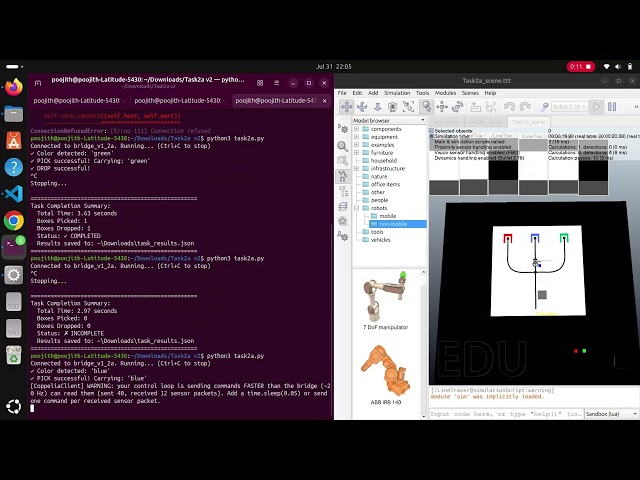Viewport: 640px width, 480px height.
Task: Click the undo arrow in CoppeliaSim
Action: coord(509,107)
